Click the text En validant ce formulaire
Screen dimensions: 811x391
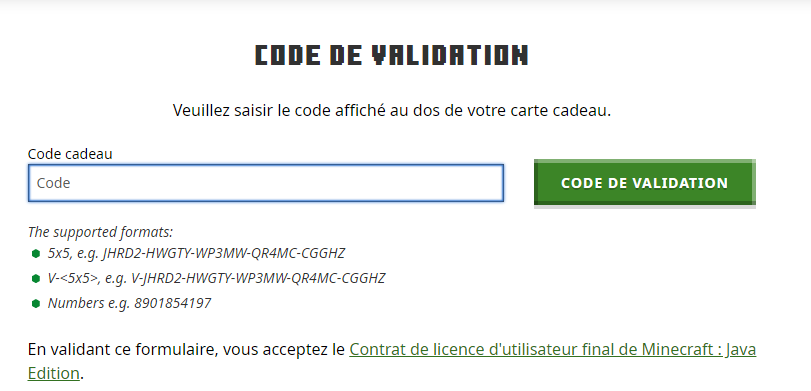(x=123, y=350)
